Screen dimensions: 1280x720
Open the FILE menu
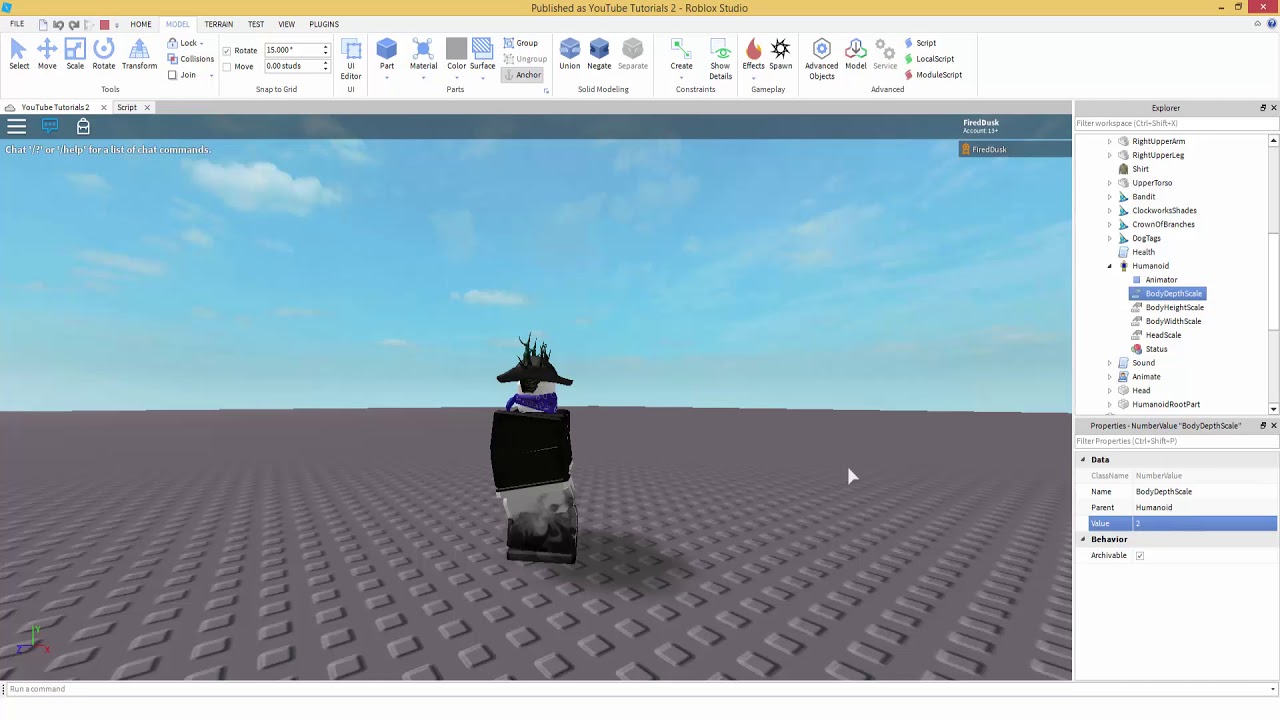[x=17, y=24]
